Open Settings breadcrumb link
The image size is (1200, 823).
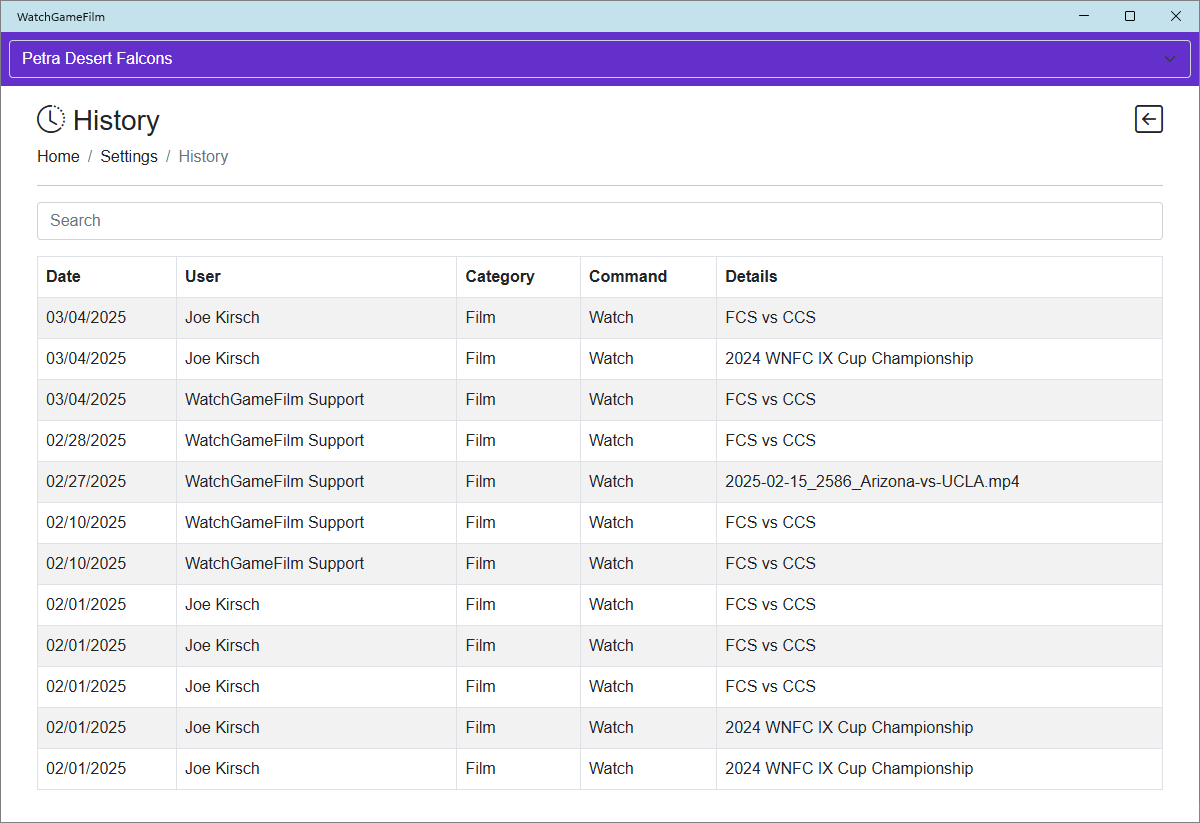tap(129, 157)
